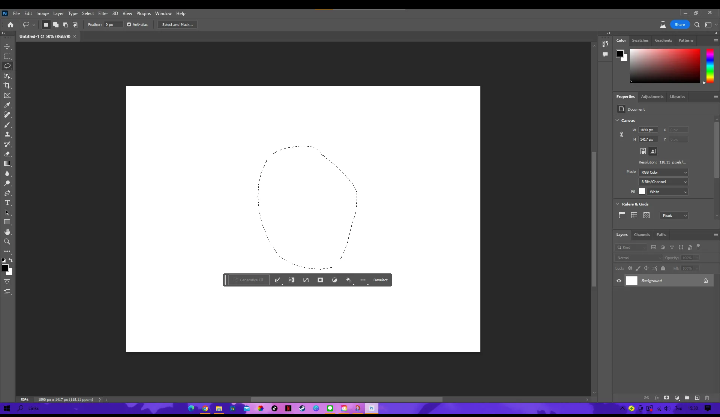Click the lock icon on Background layer
The image size is (720, 417).
click(706, 281)
